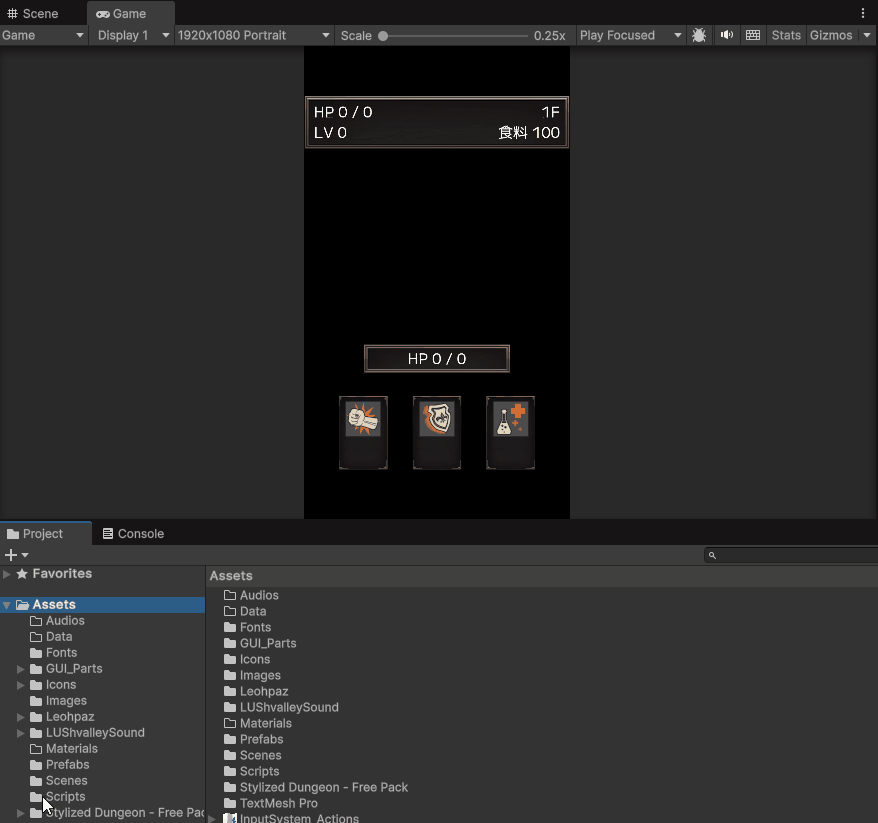Click the bug icon in Game toolbar
The image size is (878, 823).
[699, 35]
